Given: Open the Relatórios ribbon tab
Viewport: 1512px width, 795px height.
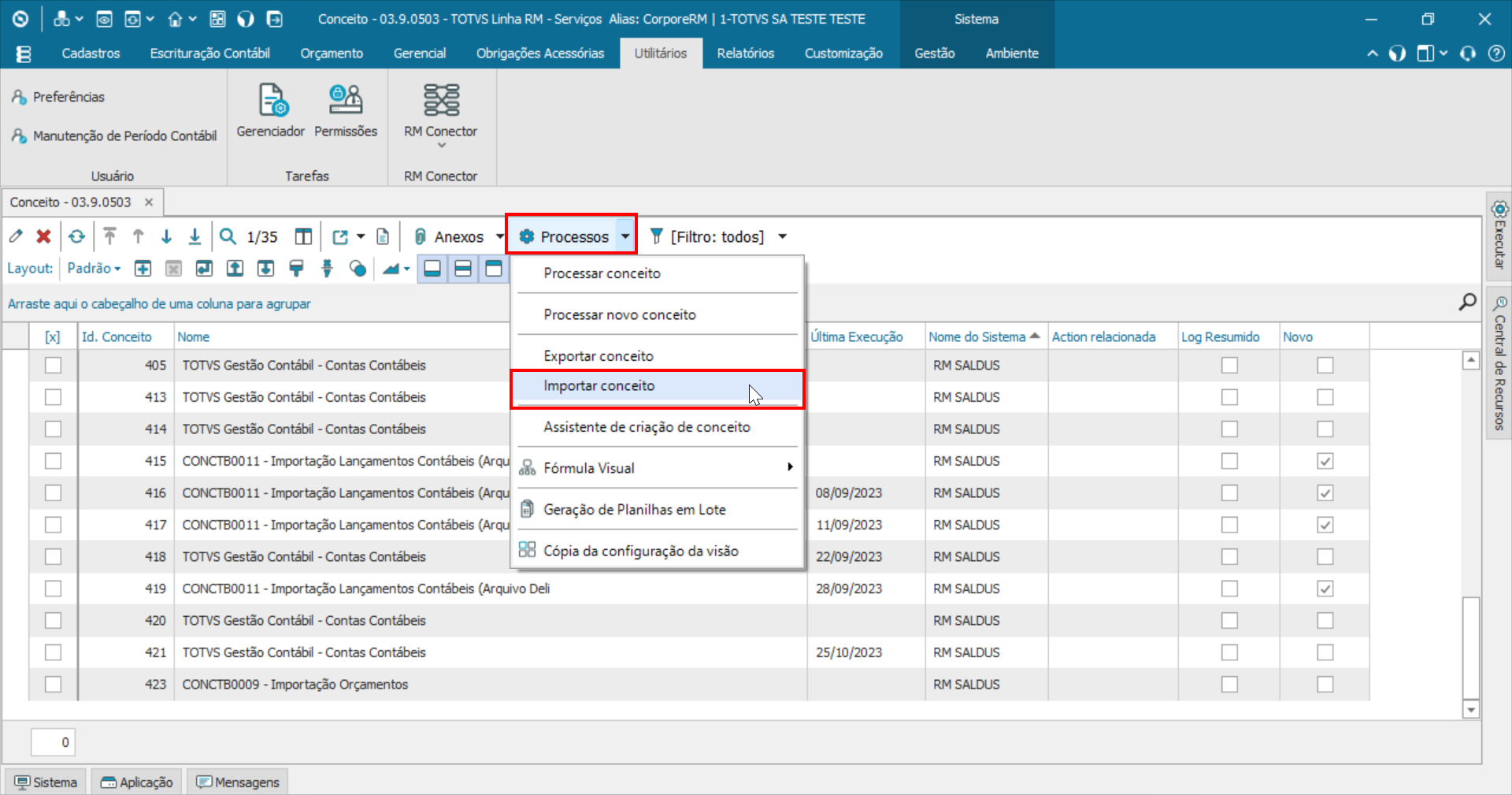Looking at the screenshot, I should (x=745, y=54).
